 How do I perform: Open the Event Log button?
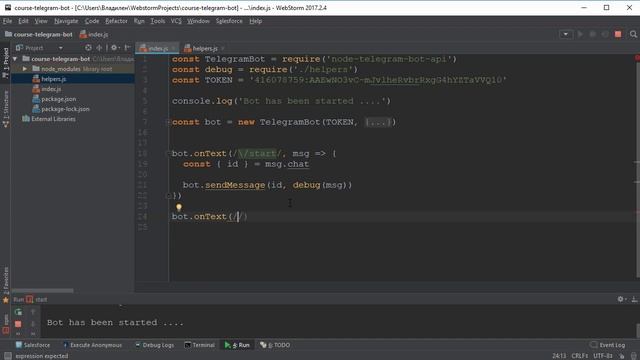coord(608,345)
